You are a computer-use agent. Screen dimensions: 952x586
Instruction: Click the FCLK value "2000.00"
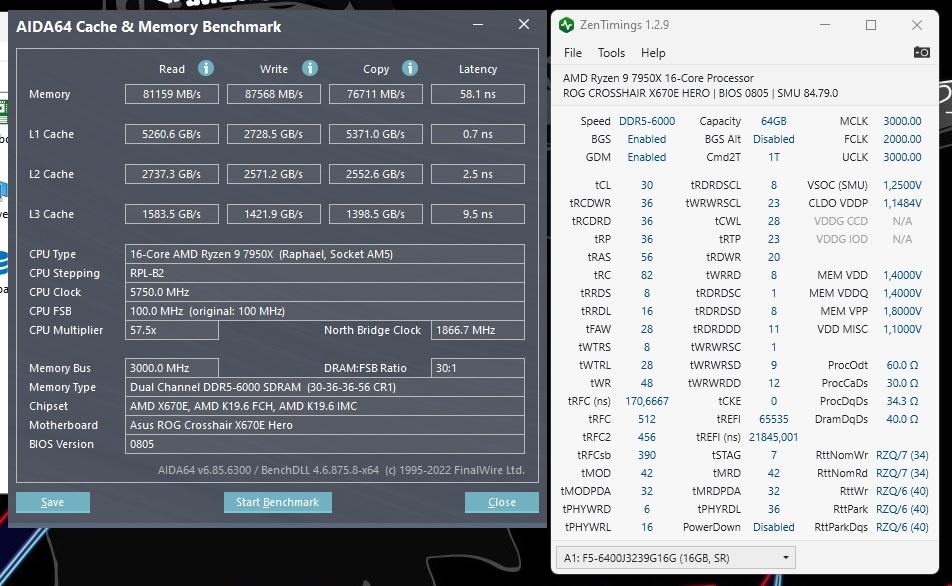[x=902, y=139]
